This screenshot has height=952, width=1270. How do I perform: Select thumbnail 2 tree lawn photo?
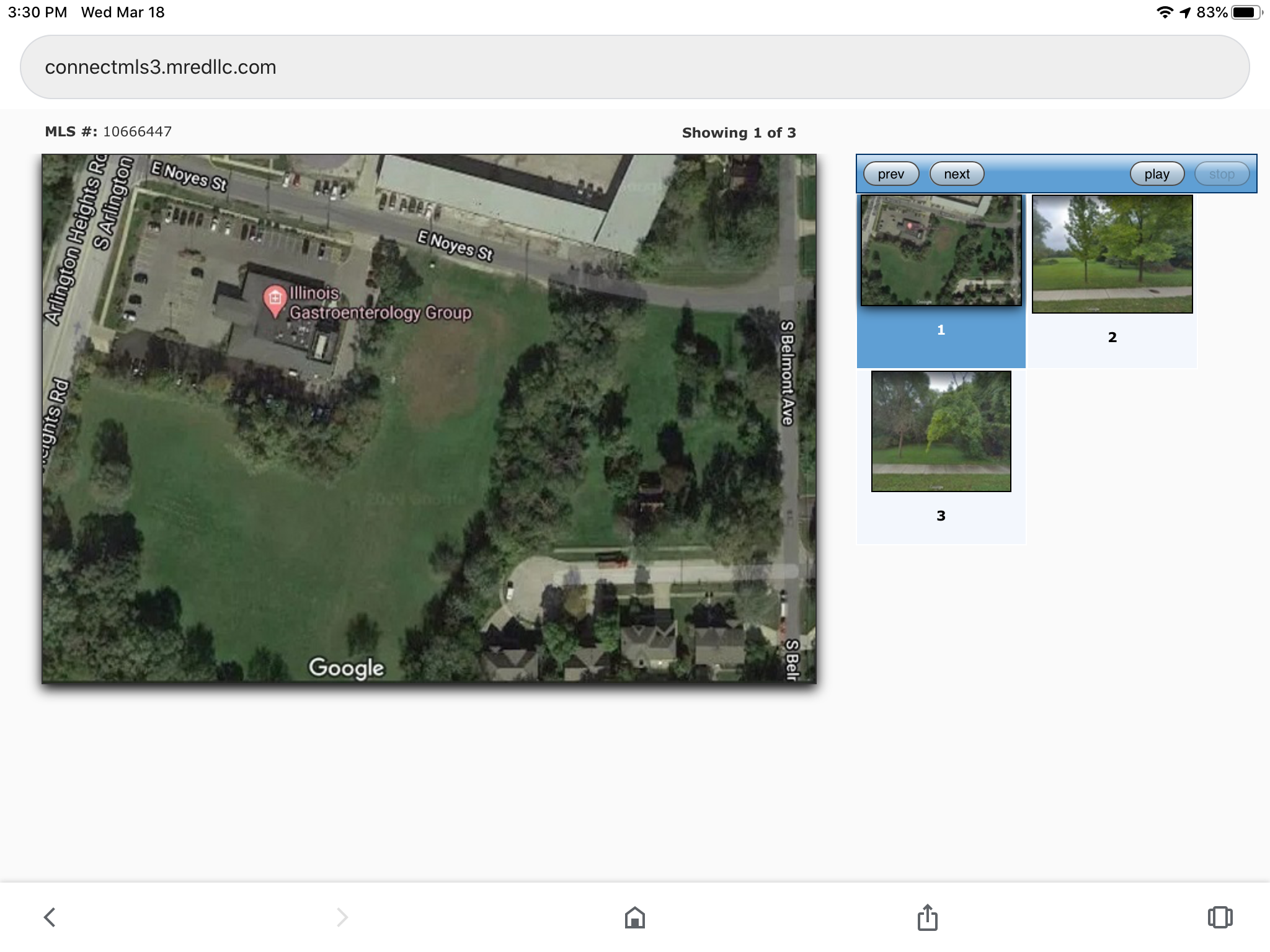[1112, 254]
